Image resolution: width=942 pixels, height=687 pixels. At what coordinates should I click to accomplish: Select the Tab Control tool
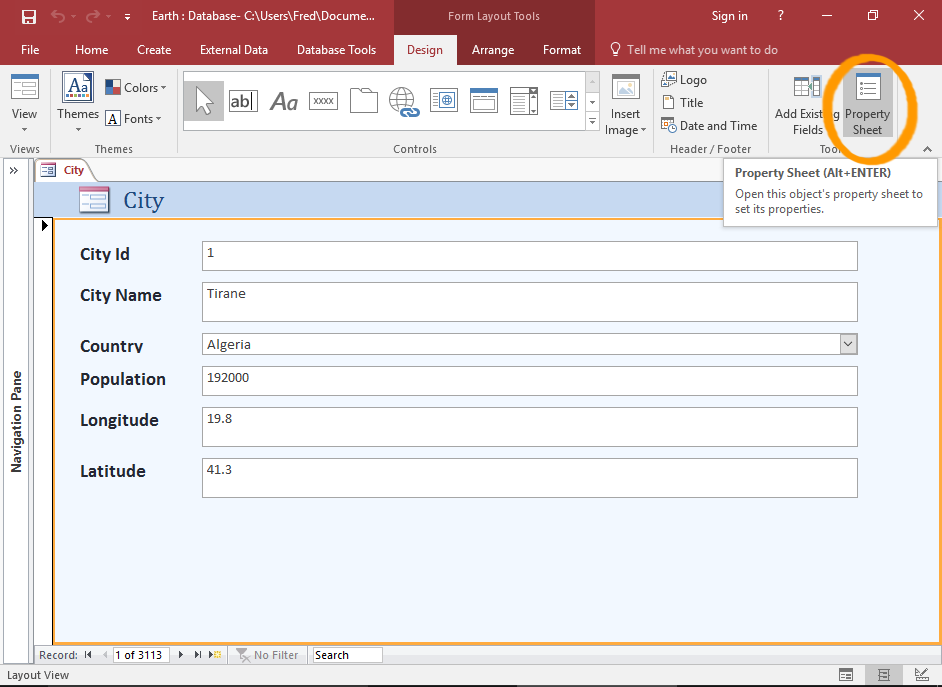pyautogui.click(x=363, y=101)
